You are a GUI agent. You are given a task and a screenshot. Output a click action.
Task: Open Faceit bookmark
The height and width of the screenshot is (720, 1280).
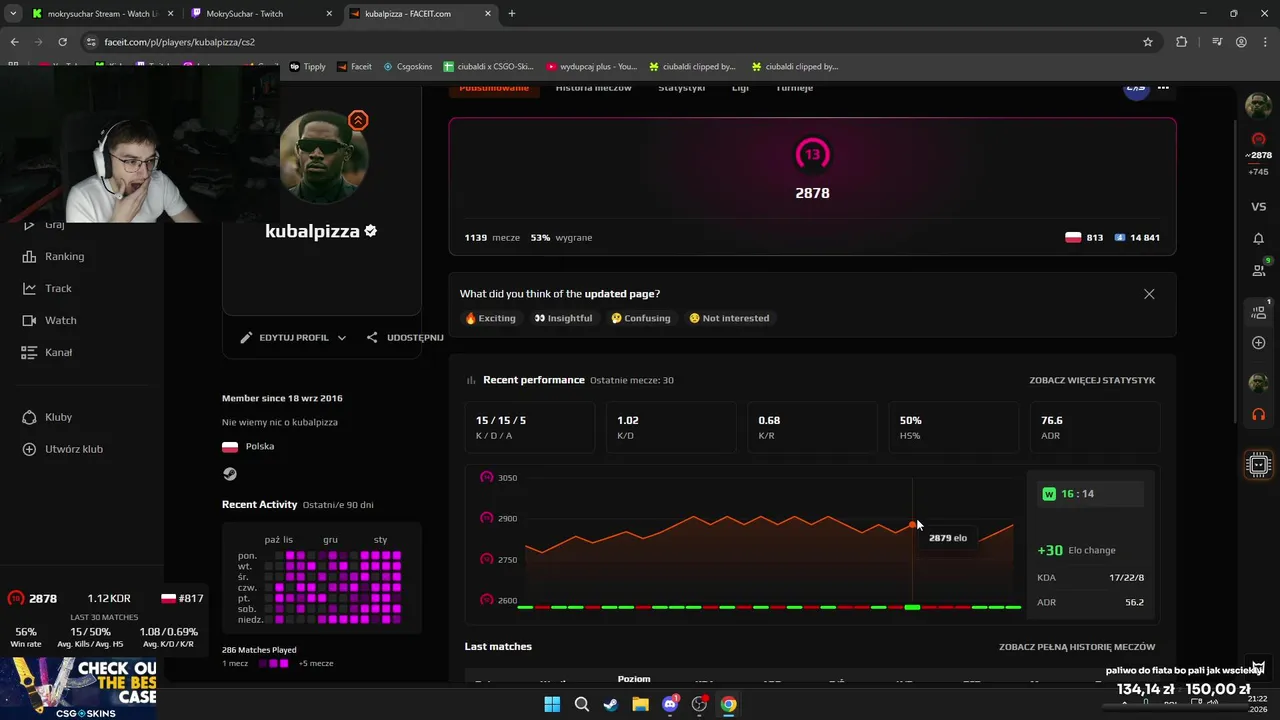click(x=354, y=67)
